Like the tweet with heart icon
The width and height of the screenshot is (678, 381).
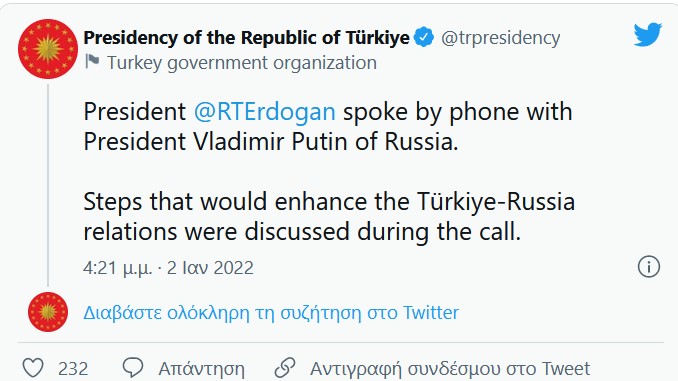coord(33,368)
